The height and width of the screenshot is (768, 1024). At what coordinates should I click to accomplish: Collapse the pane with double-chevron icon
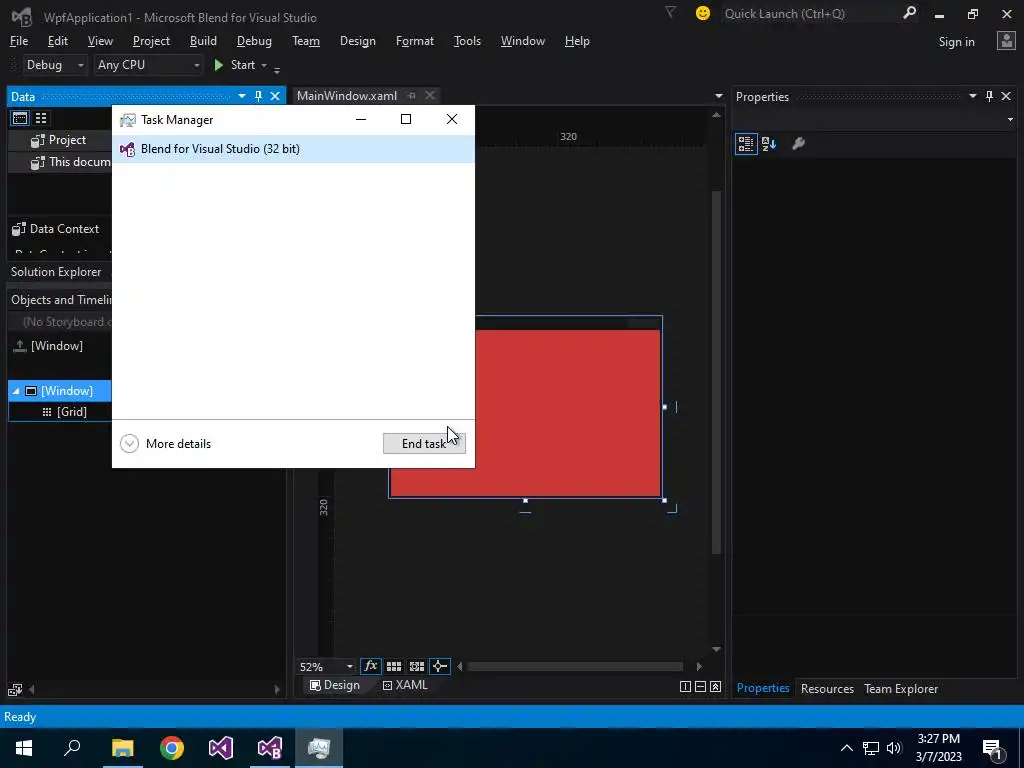click(716, 686)
